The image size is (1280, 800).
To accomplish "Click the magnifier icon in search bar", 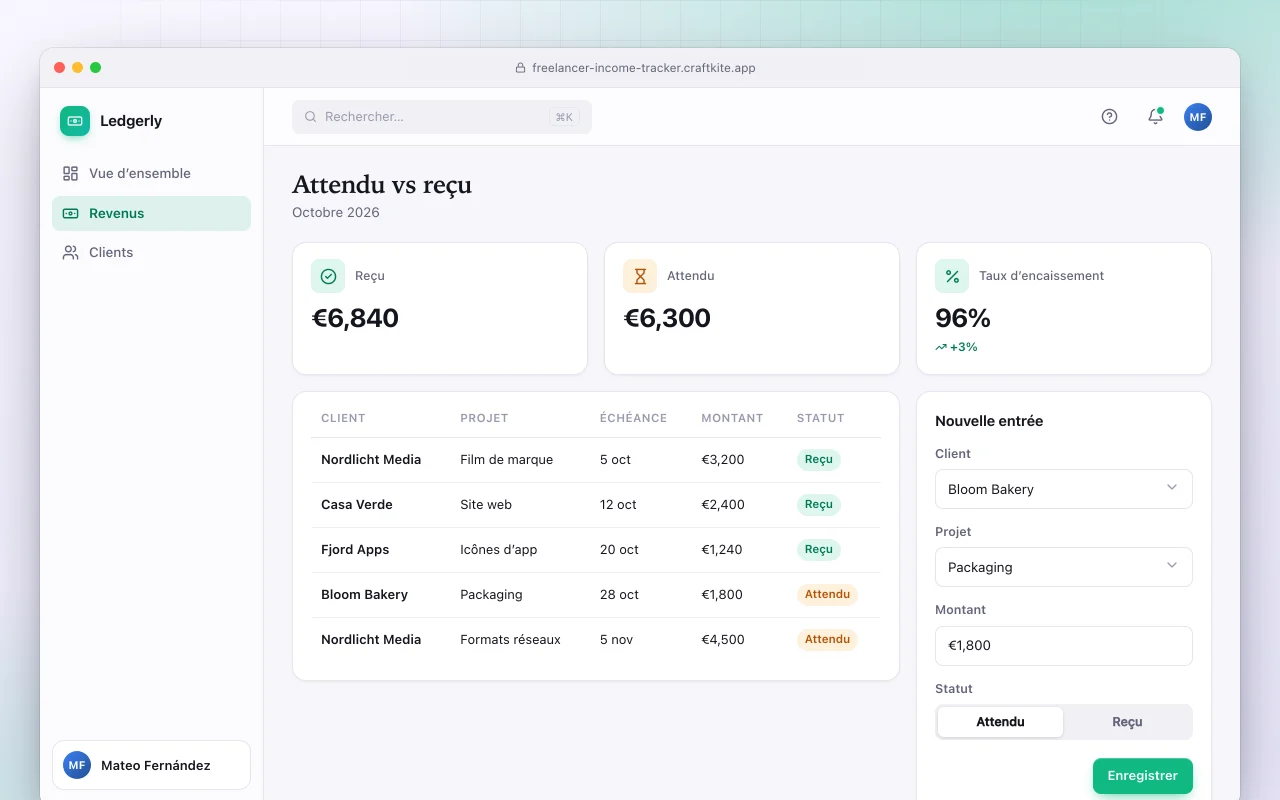I will pos(311,117).
